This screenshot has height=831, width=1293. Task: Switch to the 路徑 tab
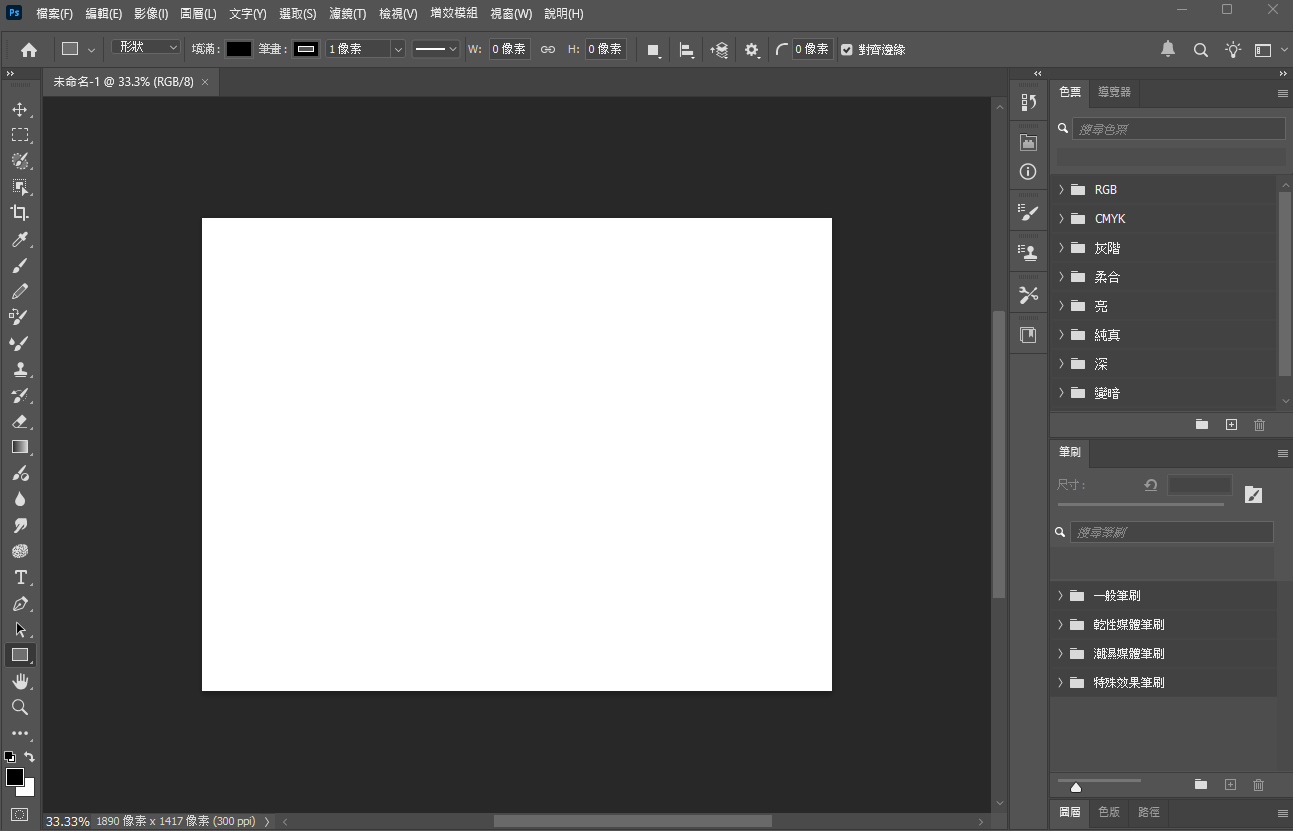tap(1149, 812)
